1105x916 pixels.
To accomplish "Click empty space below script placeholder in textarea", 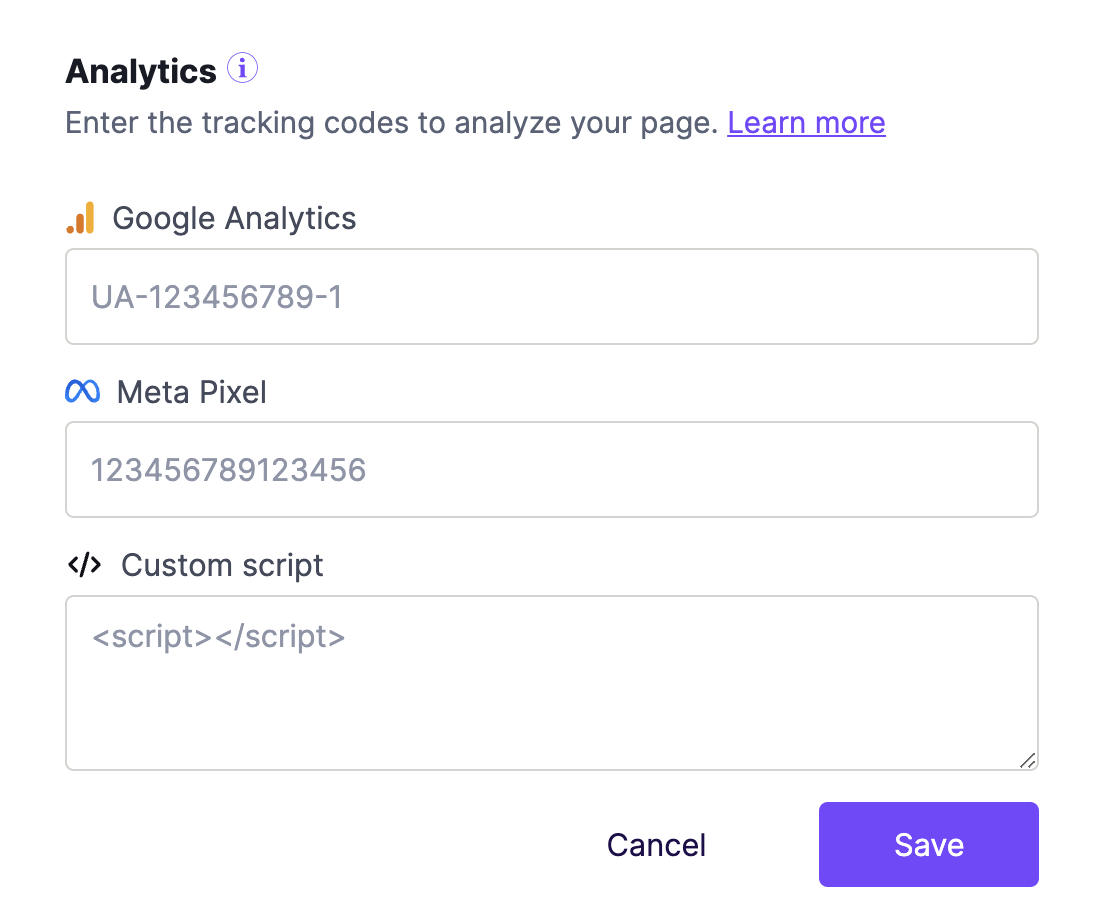I will point(552,712).
